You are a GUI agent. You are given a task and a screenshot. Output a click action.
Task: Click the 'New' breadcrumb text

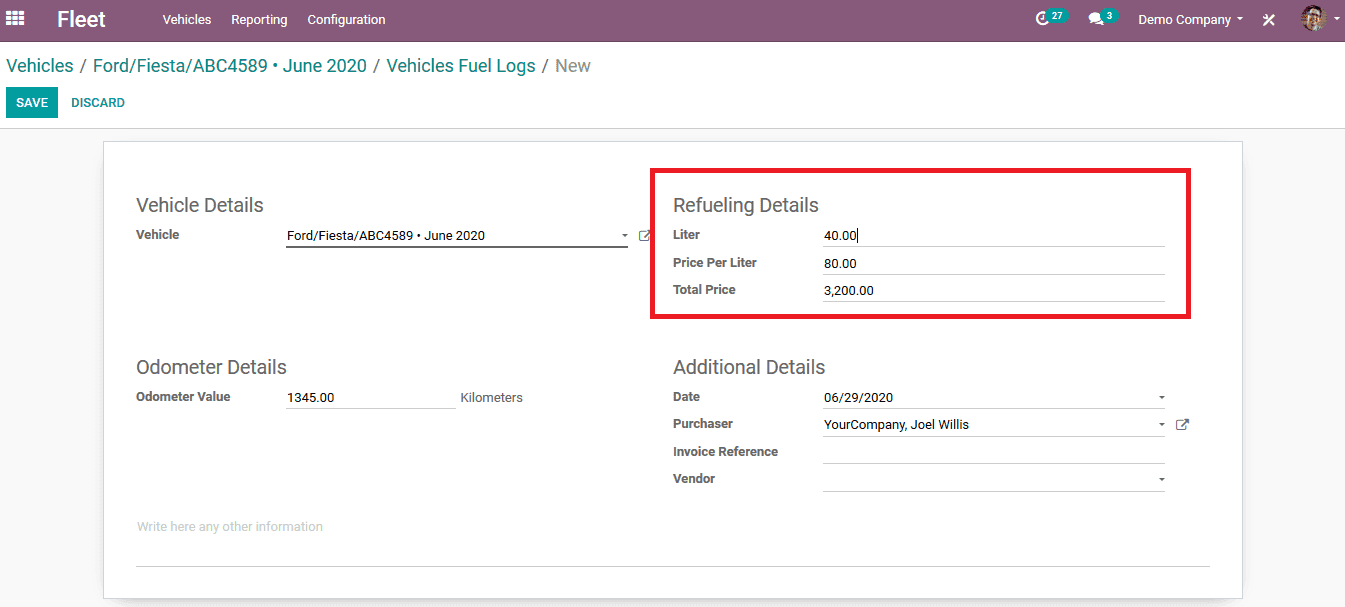[x=573, y=66]
